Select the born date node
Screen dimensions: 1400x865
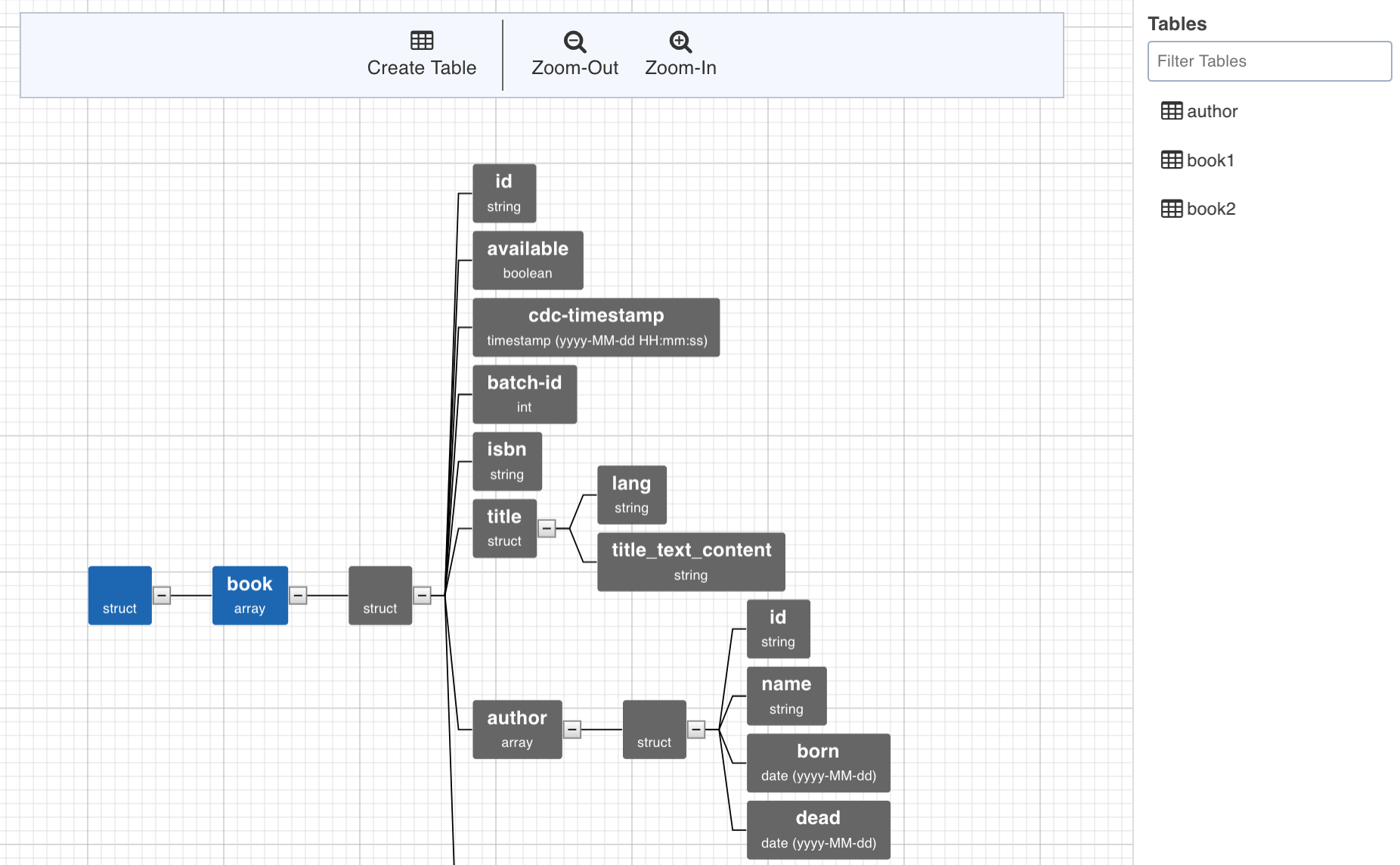pyautogui.click(x=818, y=763)
